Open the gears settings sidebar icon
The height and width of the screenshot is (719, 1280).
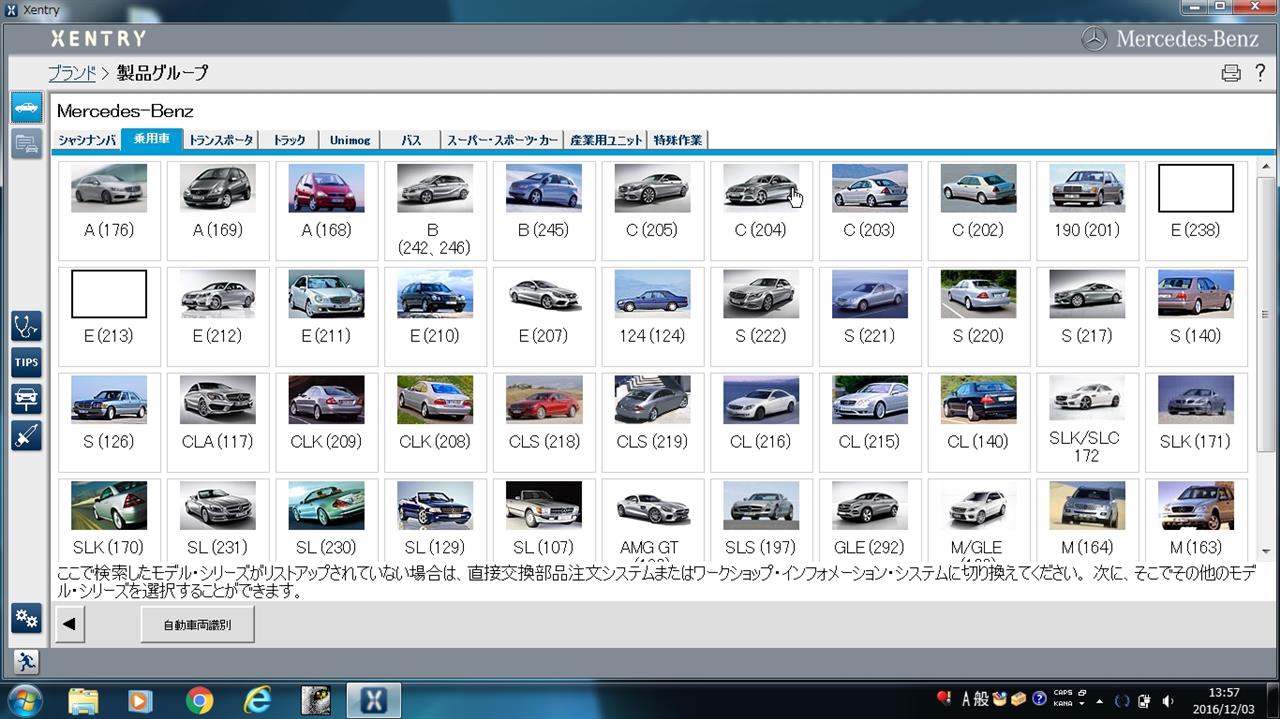(26, 619)
